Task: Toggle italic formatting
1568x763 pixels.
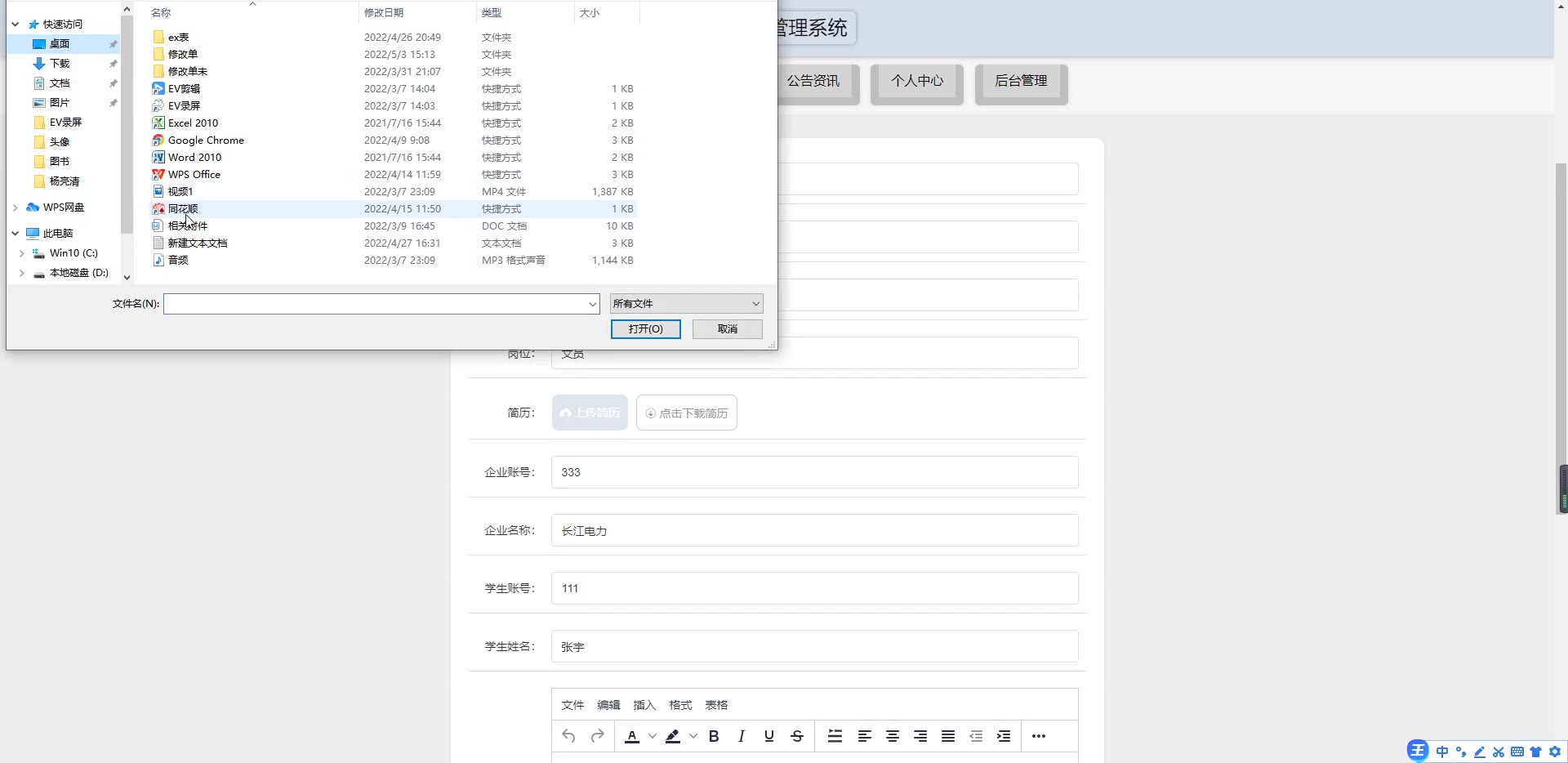Action: click(742, 736)
